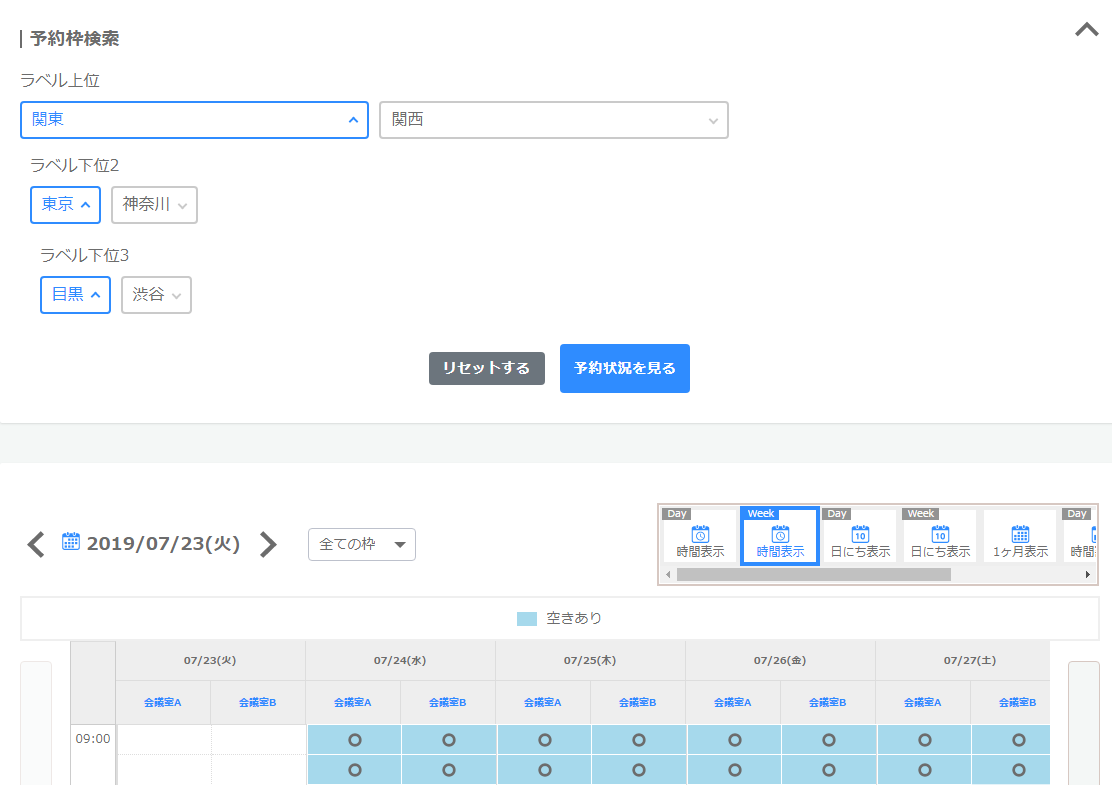Toggle the 東京 label selection

pos(65,205)
